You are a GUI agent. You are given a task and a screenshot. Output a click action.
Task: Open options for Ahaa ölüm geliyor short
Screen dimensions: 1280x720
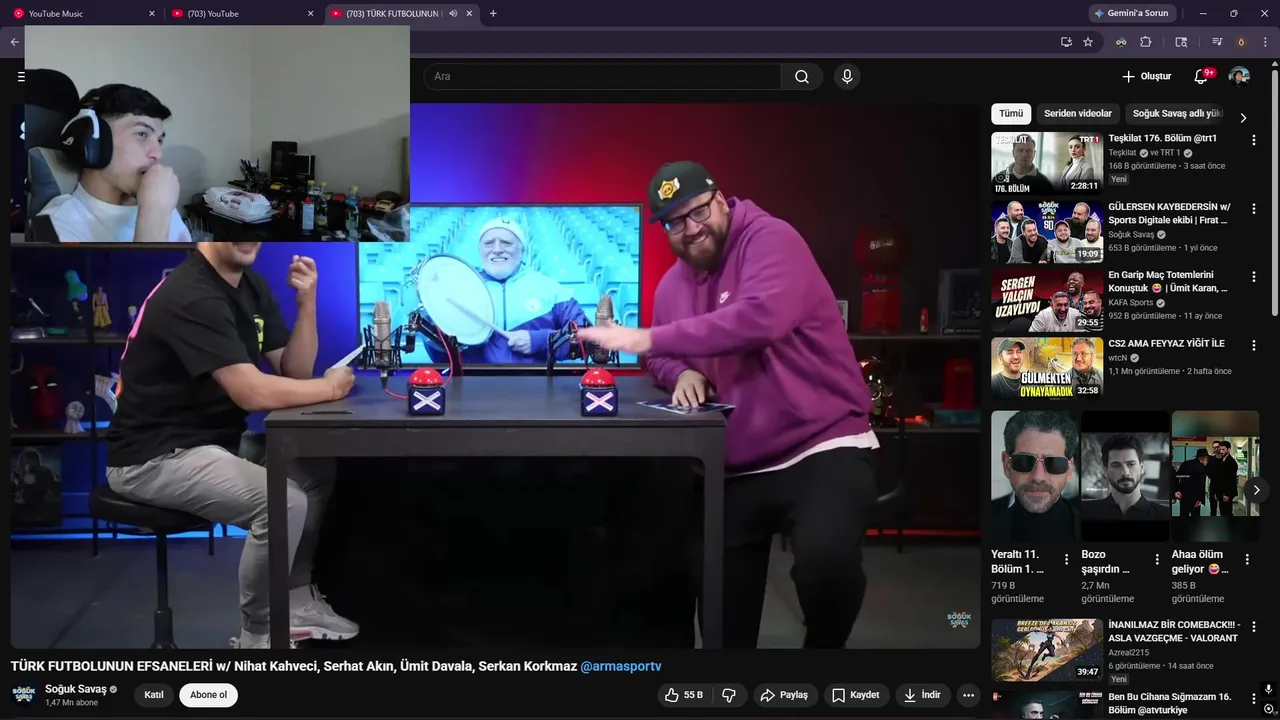coord(1247,560)
